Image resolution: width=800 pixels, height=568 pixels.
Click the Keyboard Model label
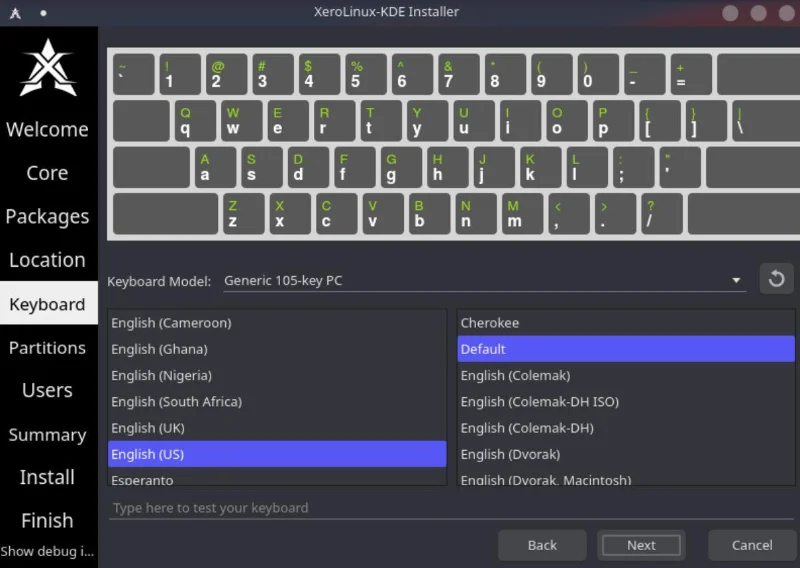(159, 281)
